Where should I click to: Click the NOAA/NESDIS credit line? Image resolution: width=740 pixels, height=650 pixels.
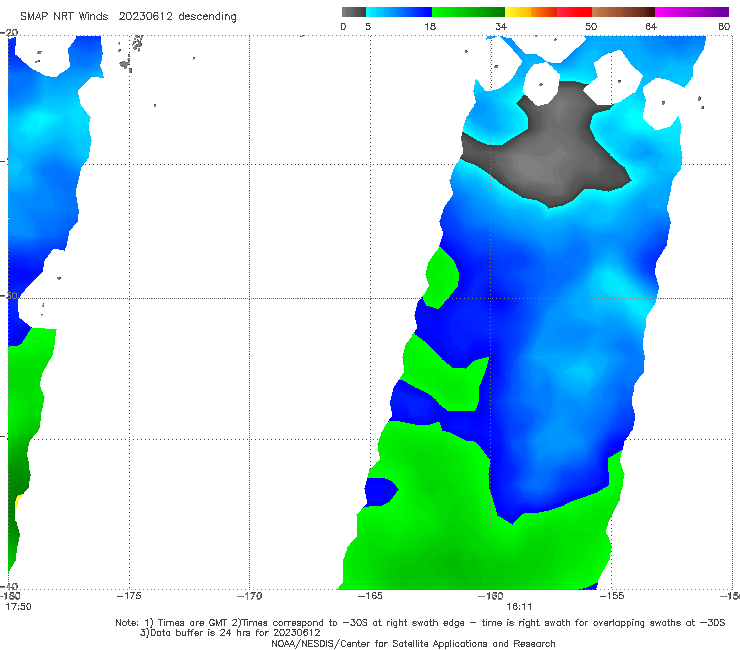[x=413, y=643]
